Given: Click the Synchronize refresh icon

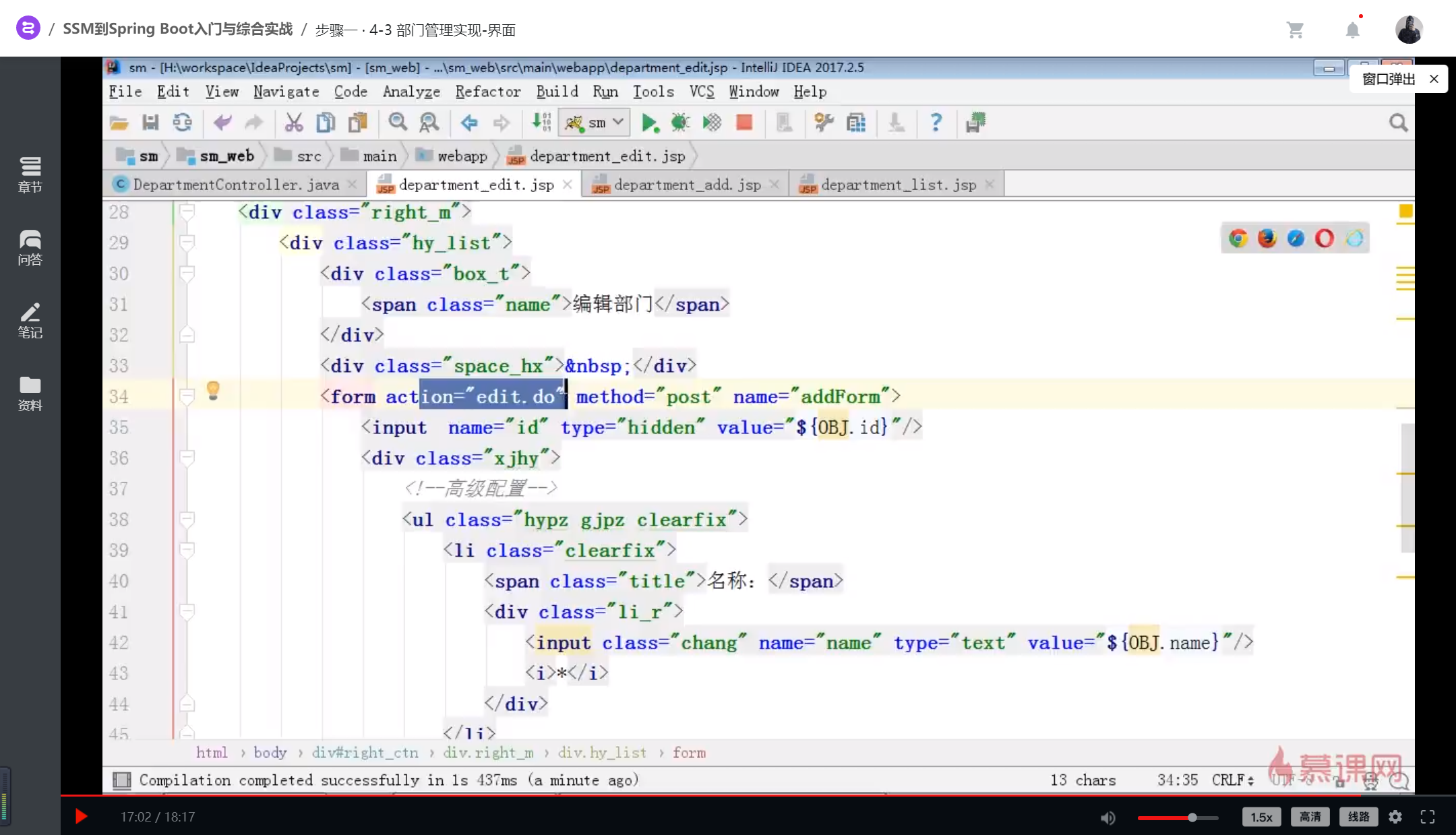Looking at the screenshot, I should click(x=182, y=123).
